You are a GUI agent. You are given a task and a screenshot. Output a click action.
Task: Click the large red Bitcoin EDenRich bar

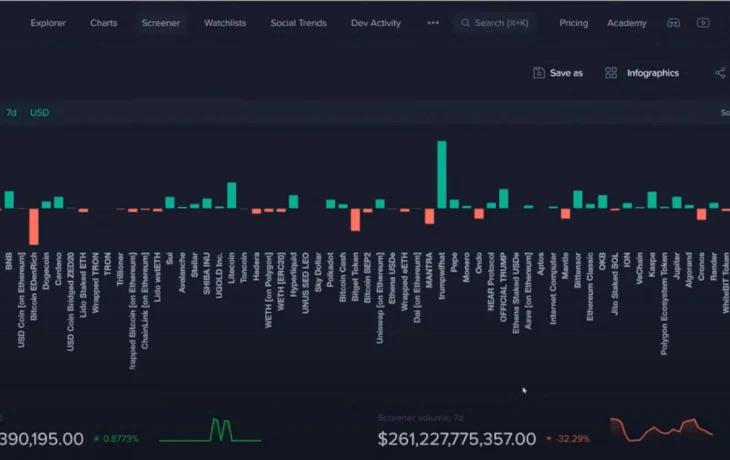(34, 227)
